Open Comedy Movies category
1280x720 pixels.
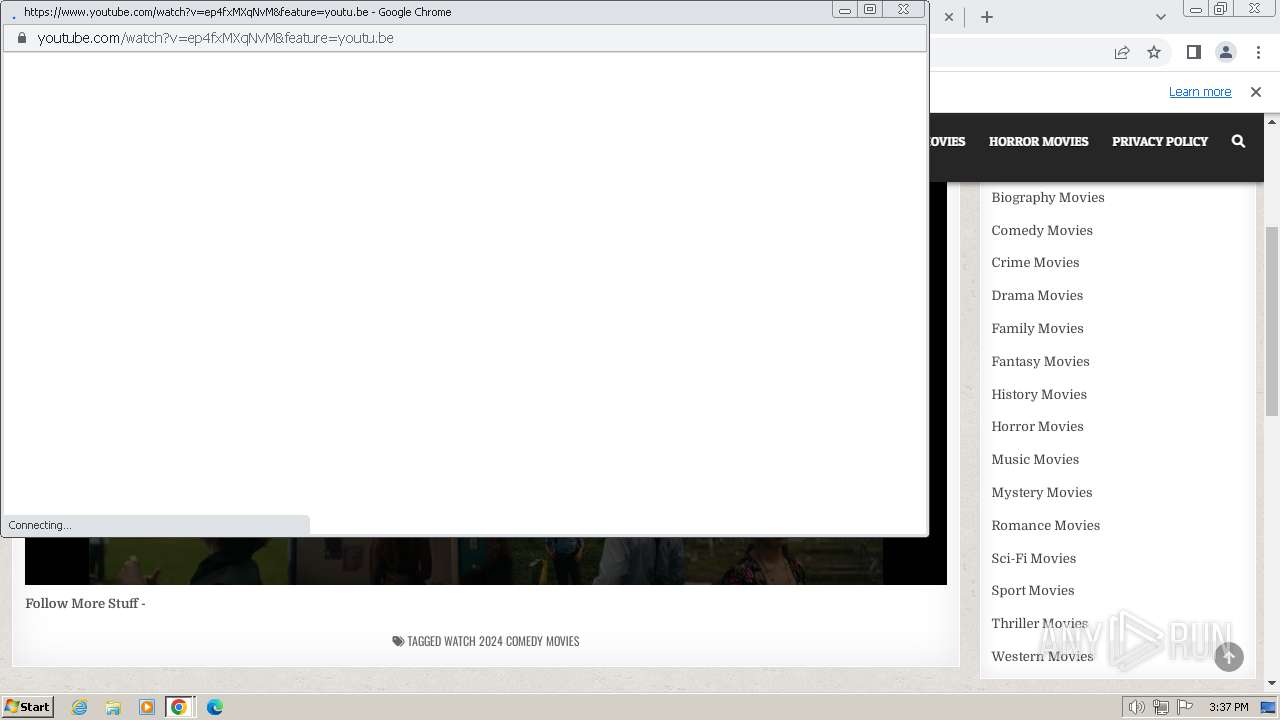point(1042,230)
